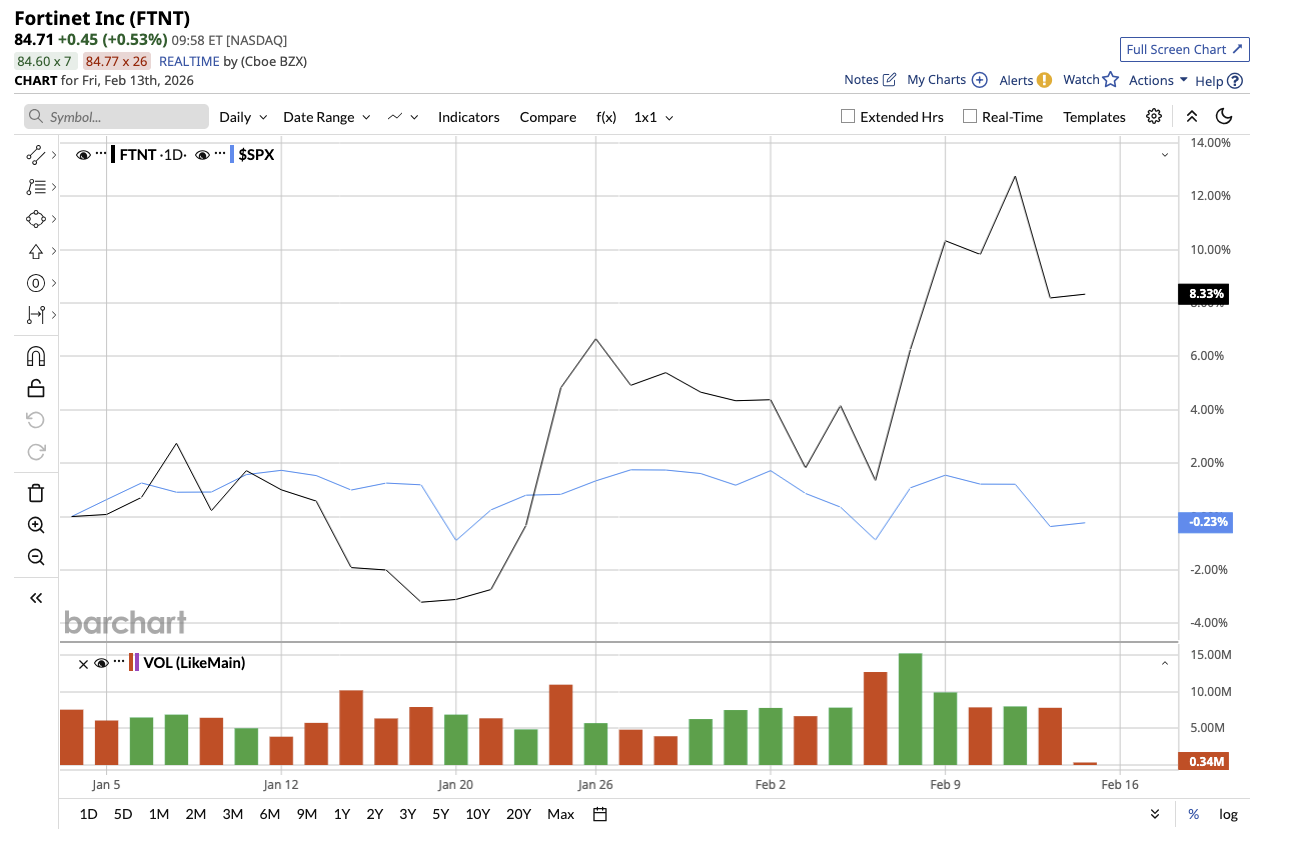This screenshot has height=864, width=1298.
Task: Toggle percent scale mode
Action: point(1194,814)
